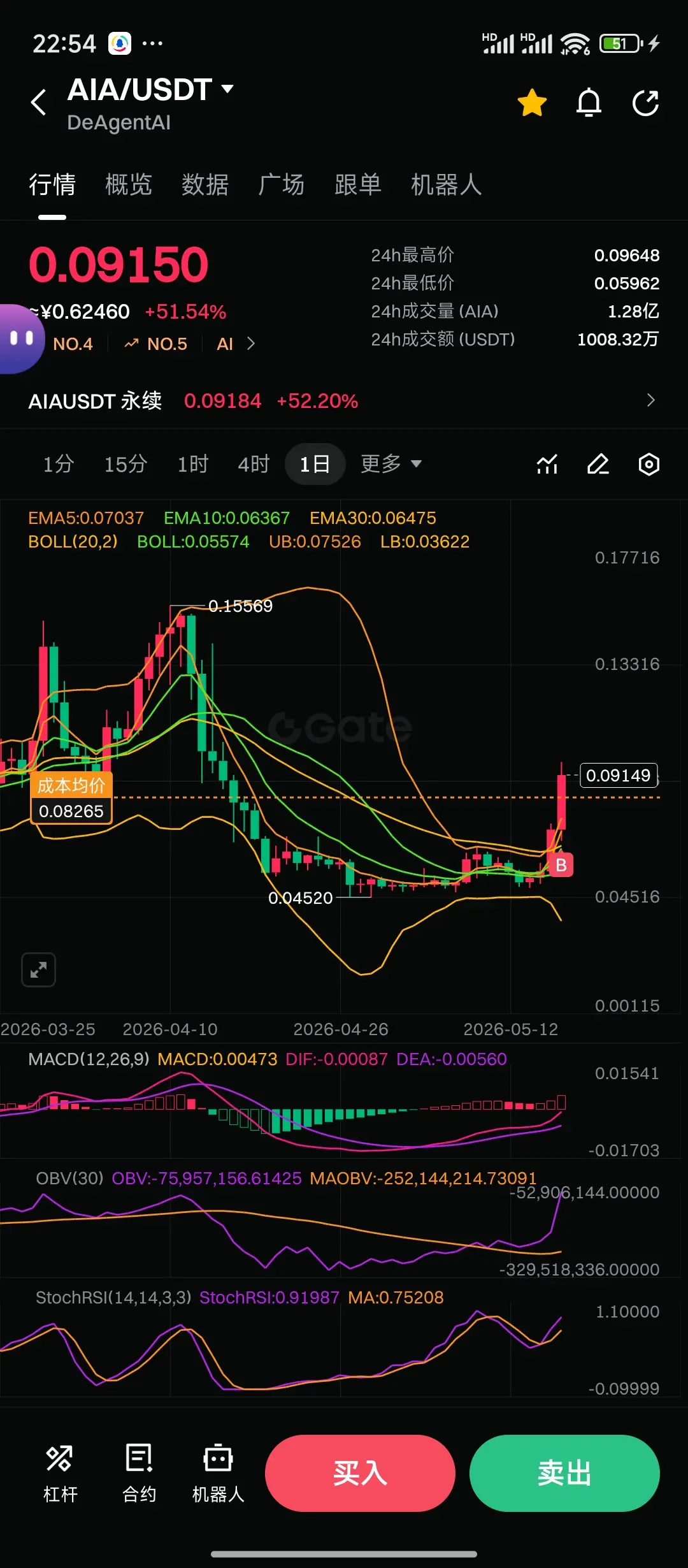The height and width of the screenshot is (1568, 688).
Task: Select the 4时 chart interval
Action: pos(254,464)
